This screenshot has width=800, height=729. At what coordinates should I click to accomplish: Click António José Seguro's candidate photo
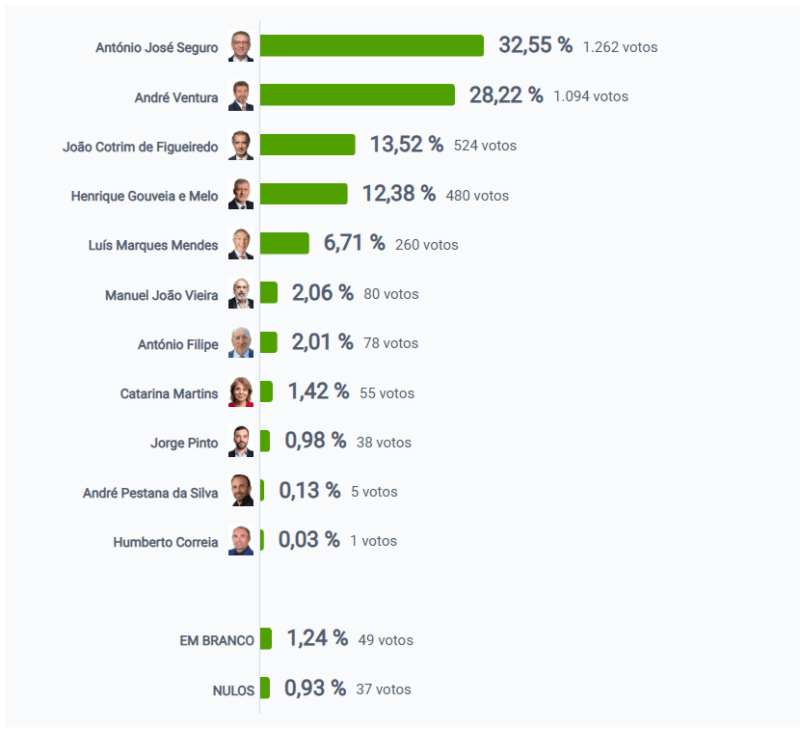point(241,47)
